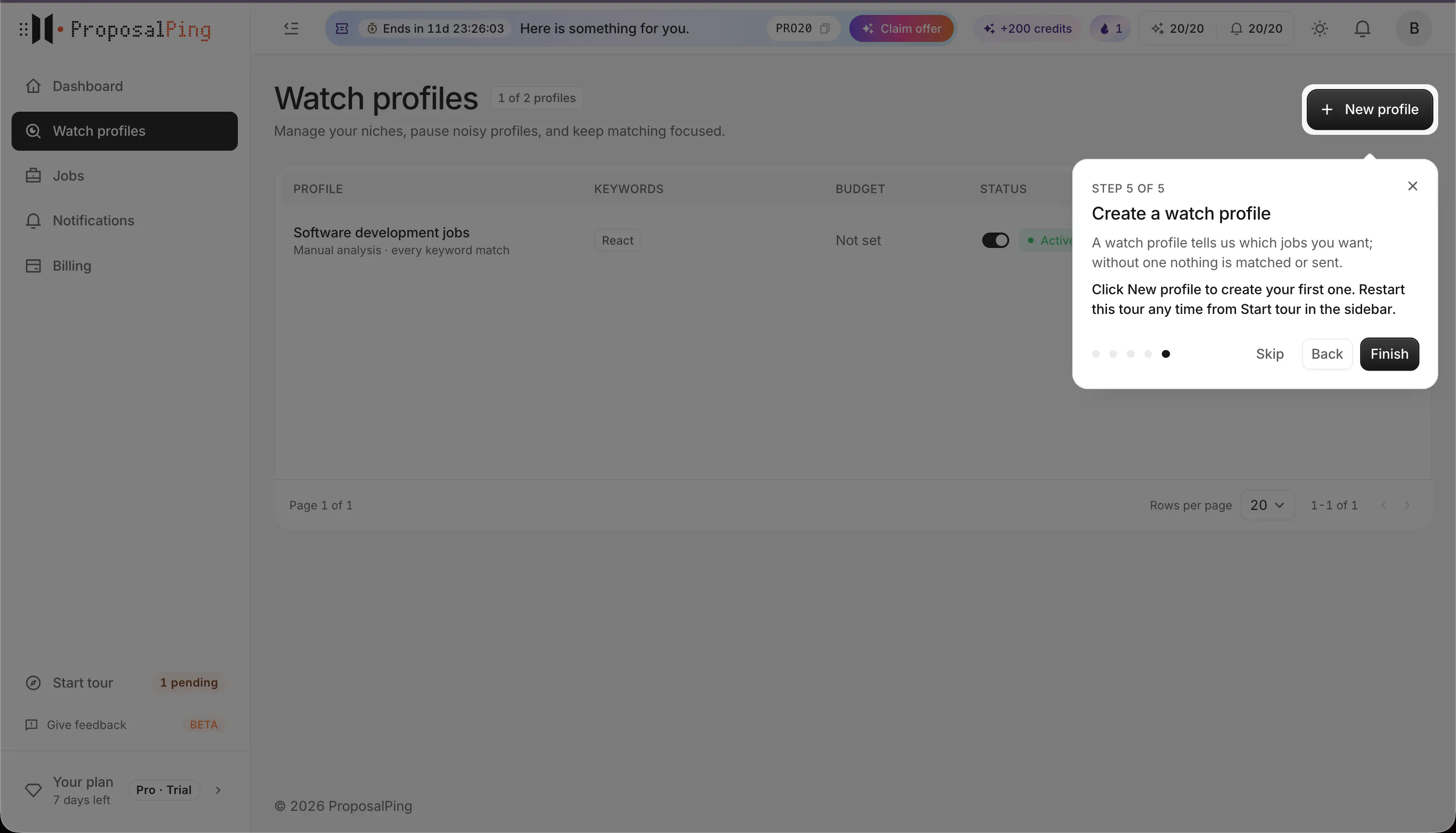
Task: Skip the tour
Action: coord(1270,354)
